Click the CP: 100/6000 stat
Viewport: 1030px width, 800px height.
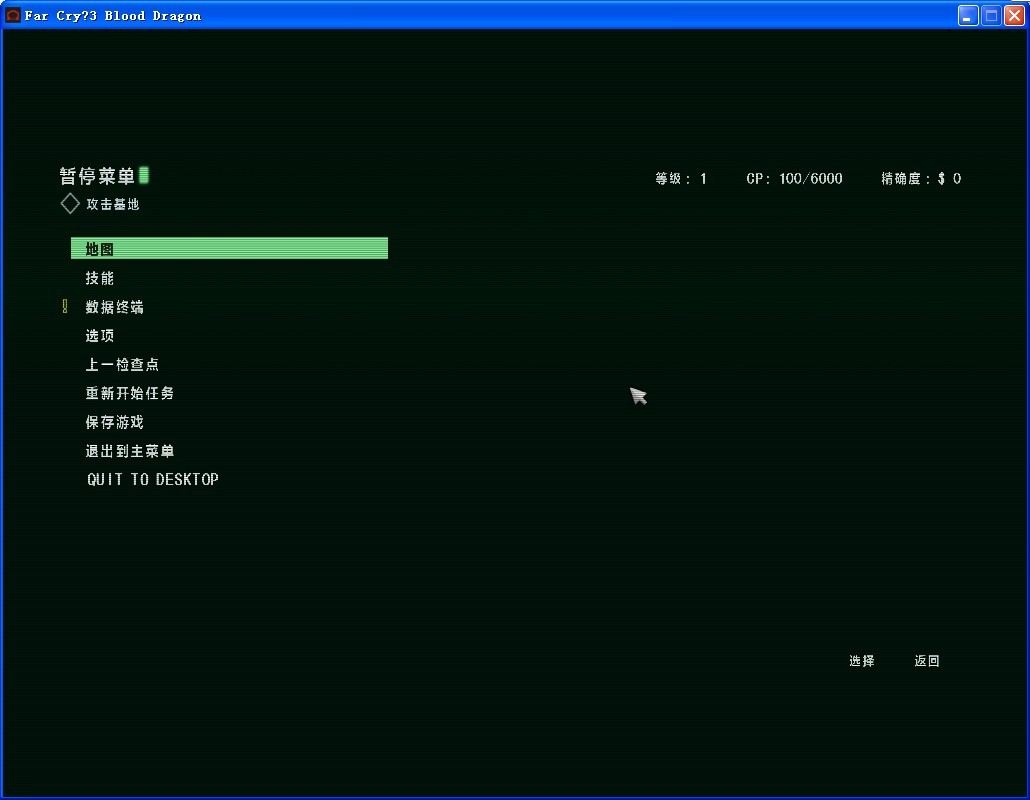(x=794, y=179)
